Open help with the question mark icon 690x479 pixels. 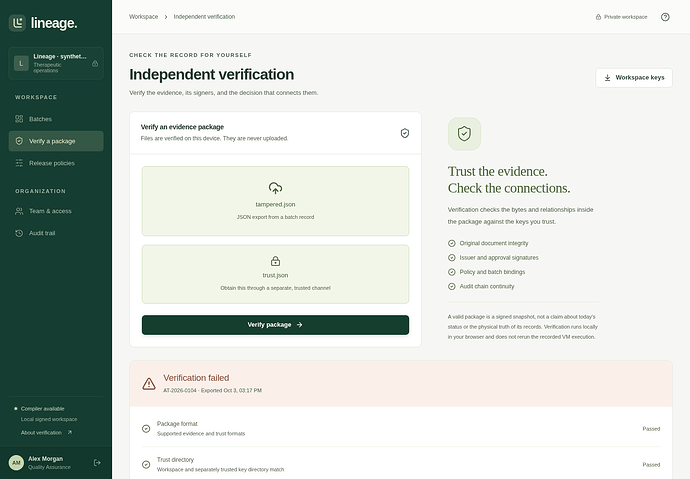pyautogui.click(x=665, y=17)
